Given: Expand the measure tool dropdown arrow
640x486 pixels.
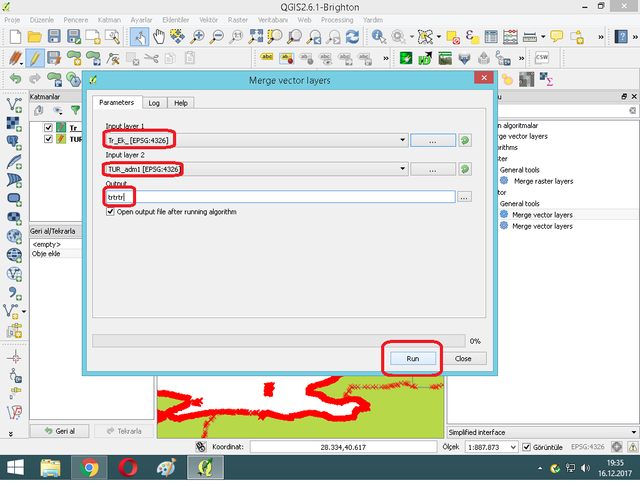Looking at the screenshot, I should point(543,37).
